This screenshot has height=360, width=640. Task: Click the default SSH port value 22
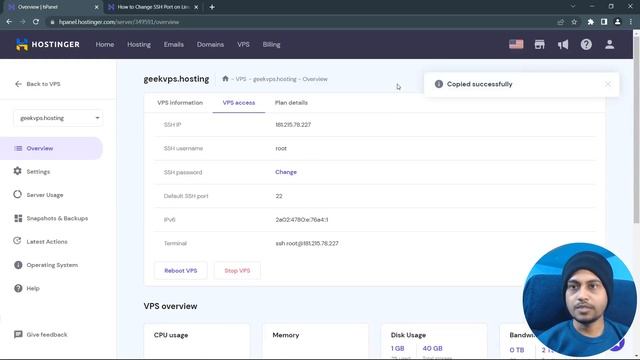tap(279, 196)
